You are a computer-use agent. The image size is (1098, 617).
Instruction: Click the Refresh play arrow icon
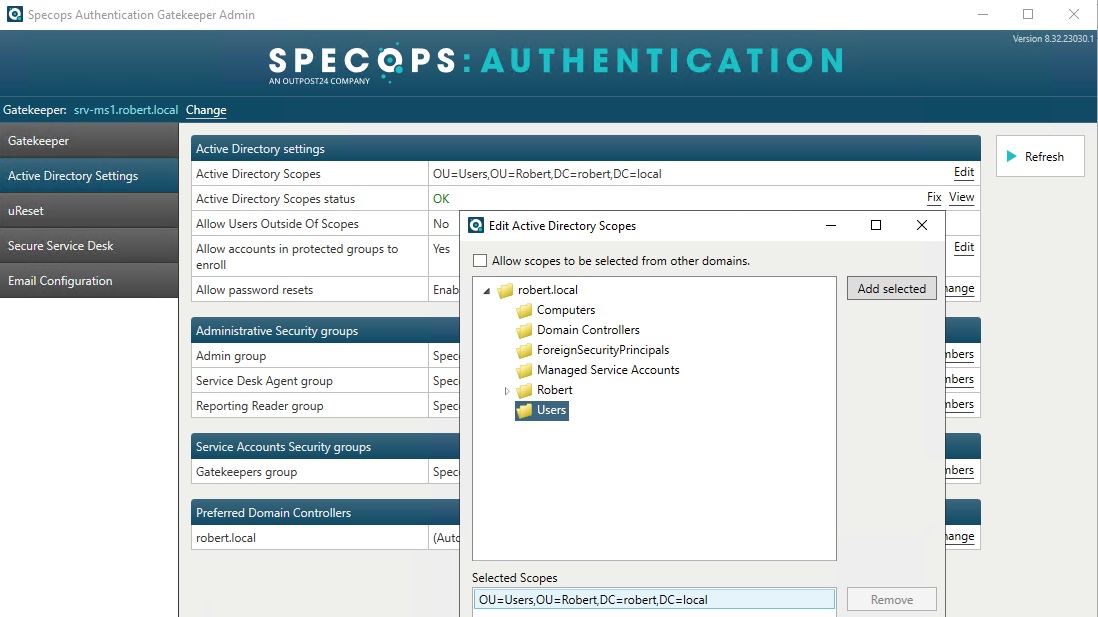[1011, 156]
